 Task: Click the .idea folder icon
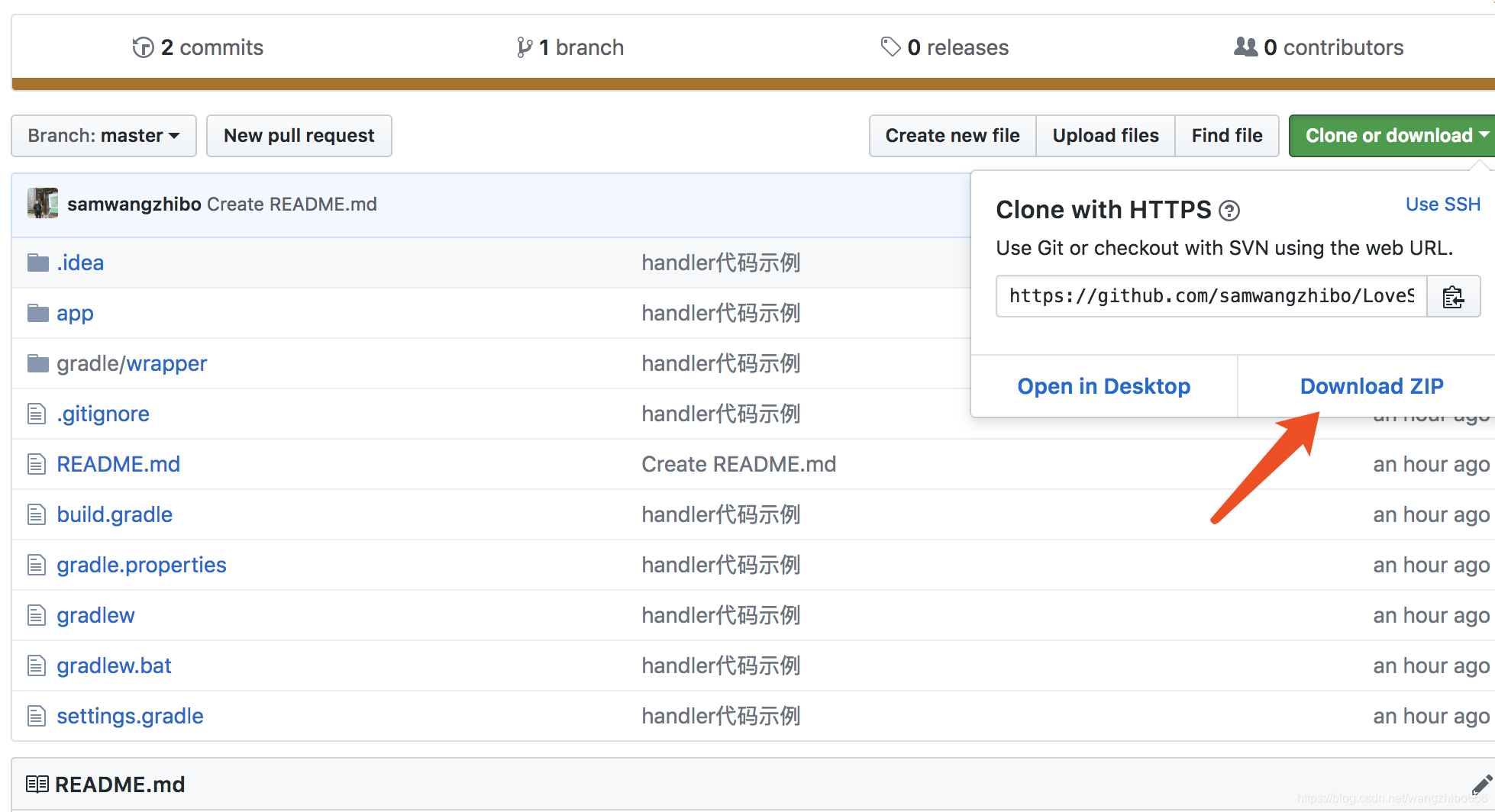(38, 263)
